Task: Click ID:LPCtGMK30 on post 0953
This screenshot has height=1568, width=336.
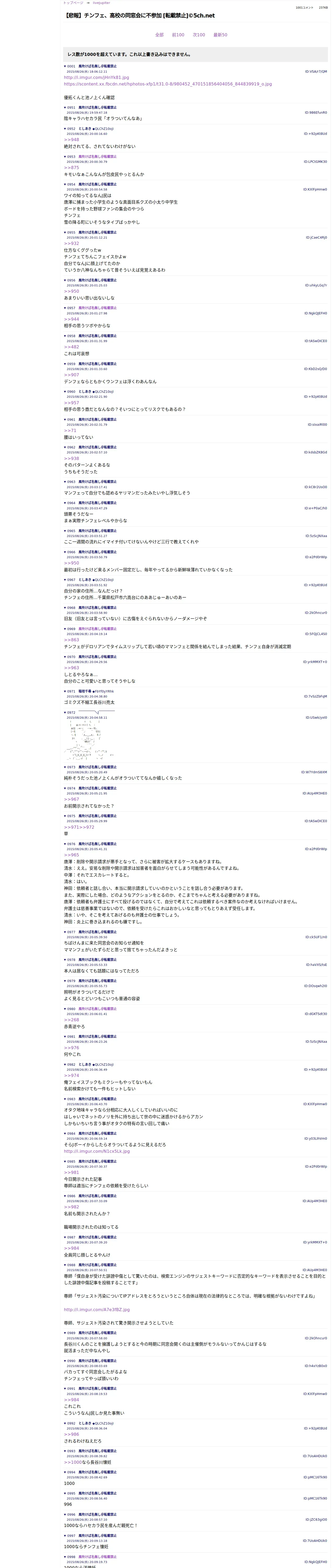Action: click(315, 162)
